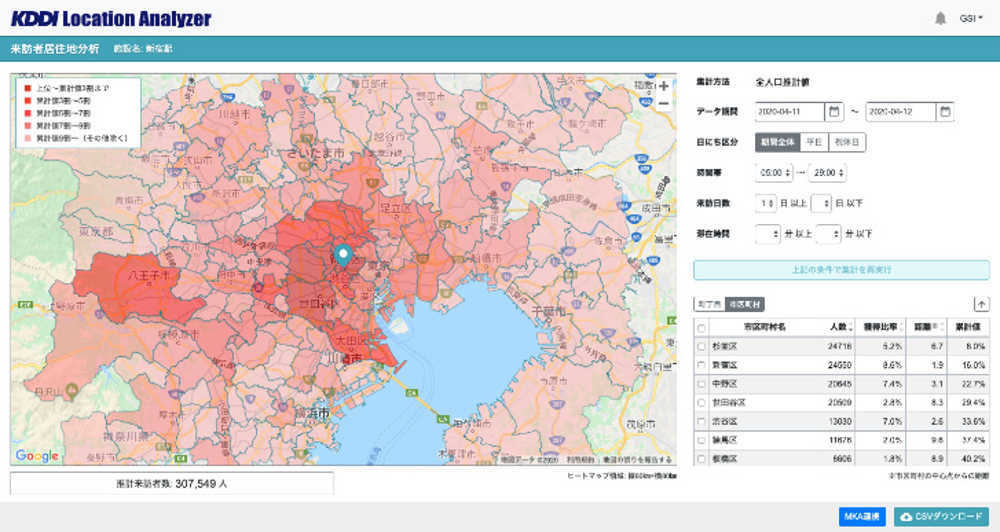Click the first legend color swatch
Viewport: 1000px width, 532px height.
pos(27,88)
